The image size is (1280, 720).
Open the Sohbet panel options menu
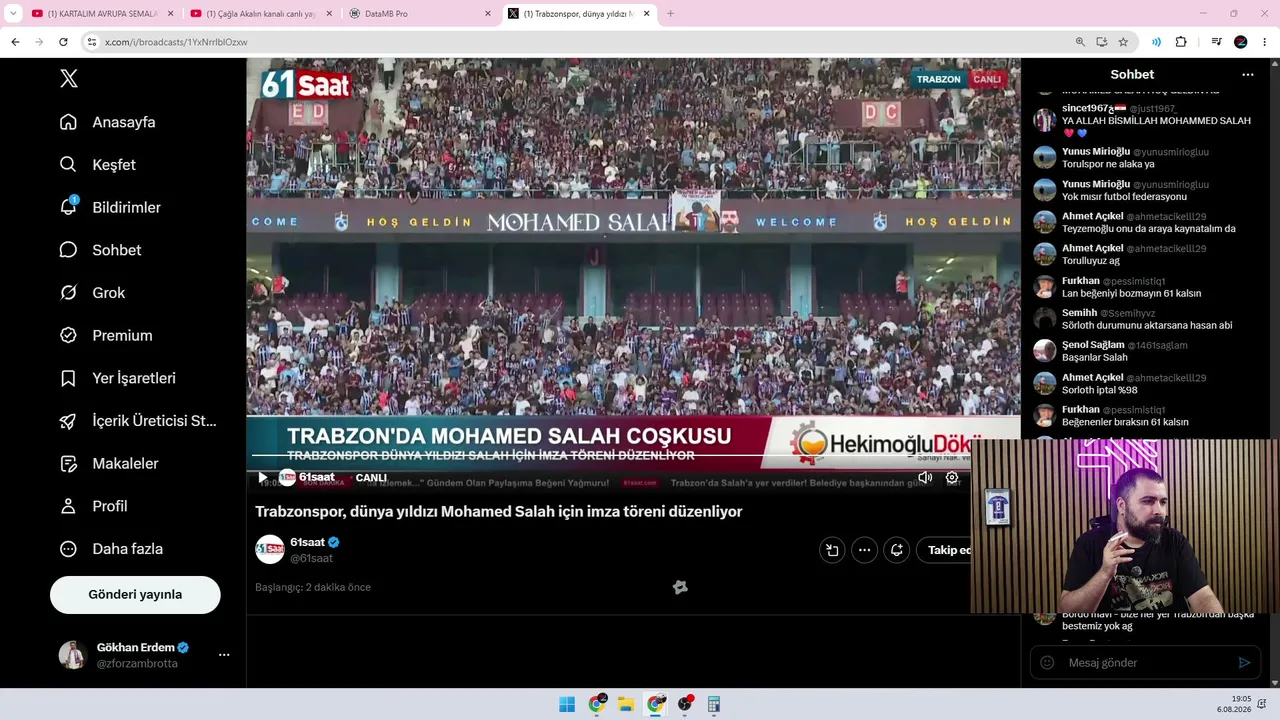click(1247, 75)
